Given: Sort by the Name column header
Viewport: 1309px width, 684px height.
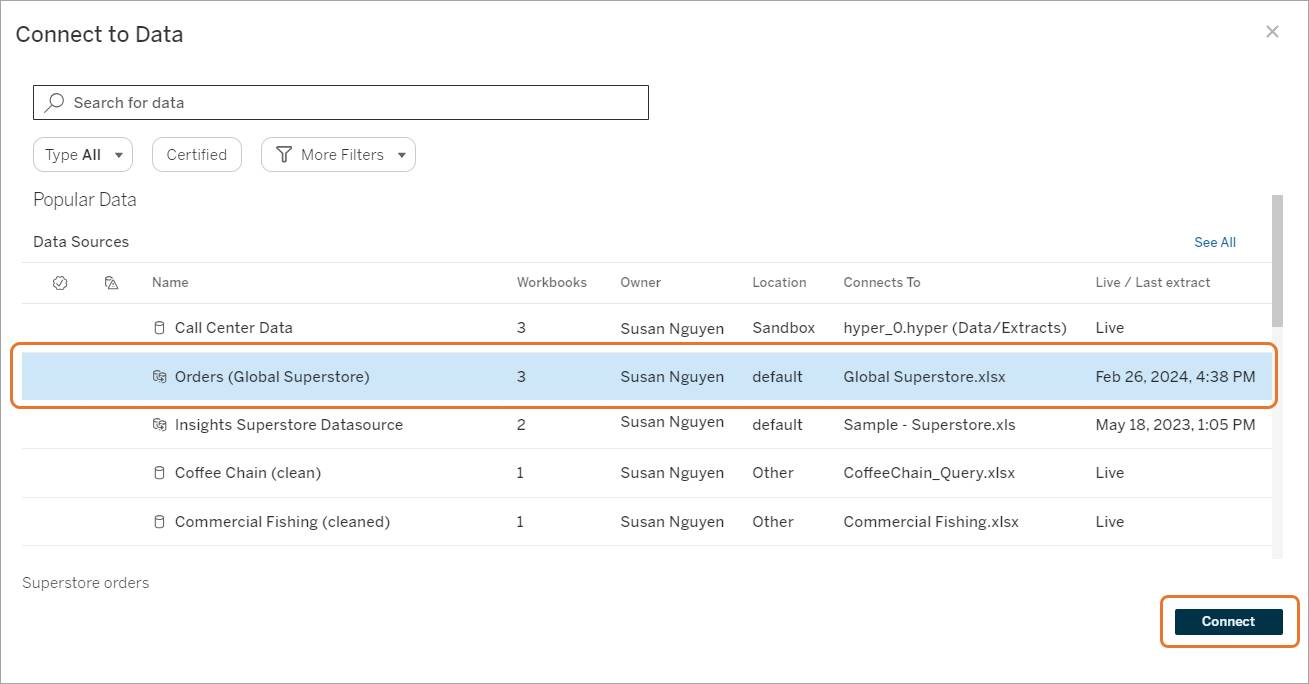Looking at the screenshot, I should (170, 283).
